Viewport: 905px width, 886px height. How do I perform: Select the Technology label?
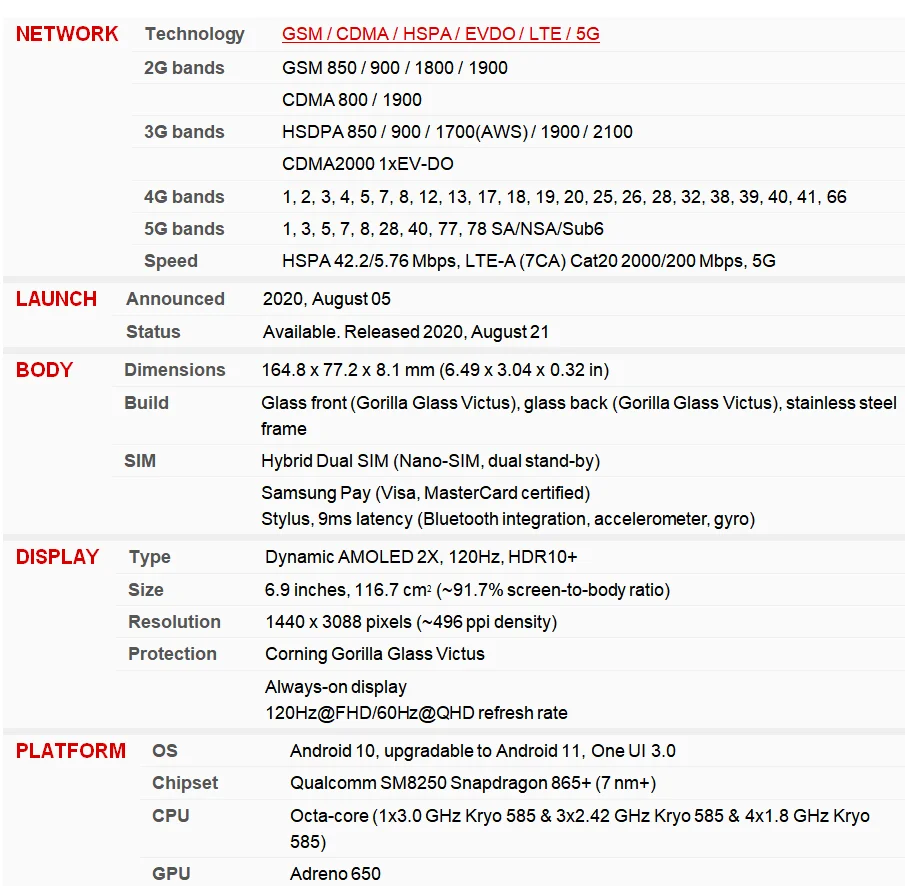[x=195, y=34]
